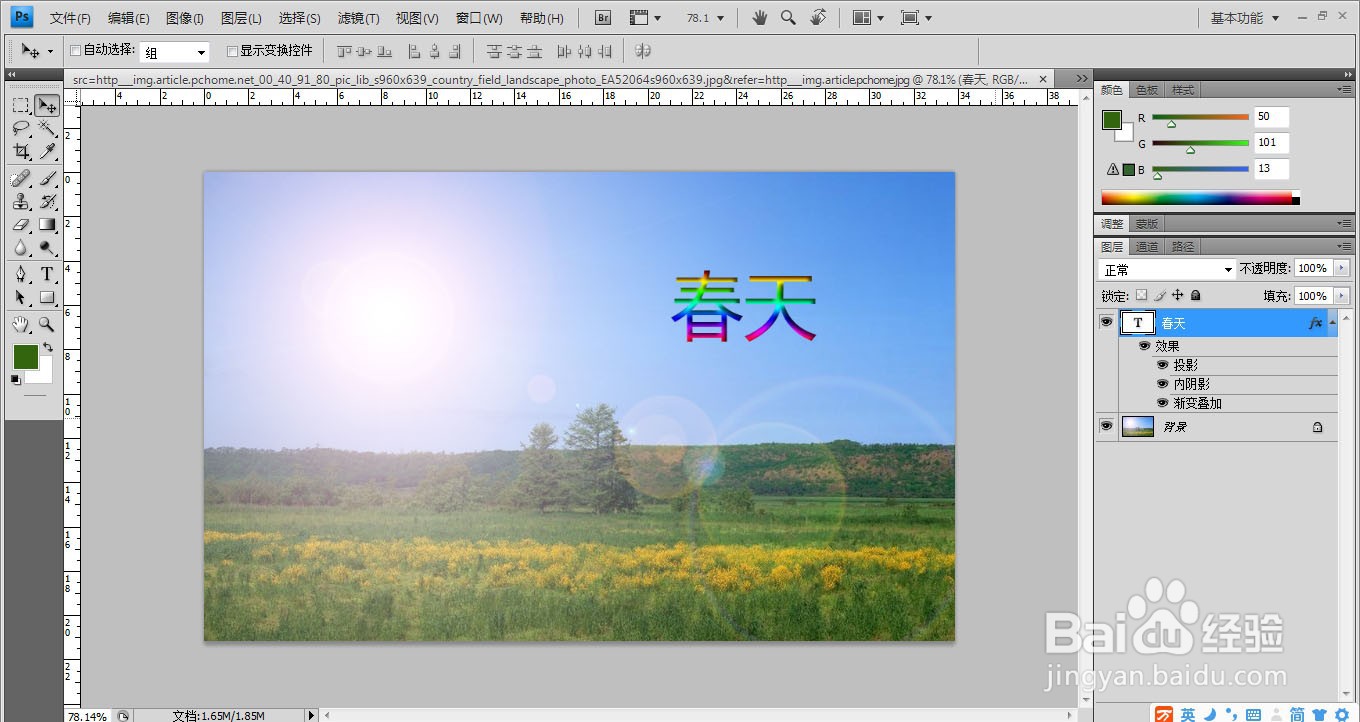Swap foreground and background colors
1360x722 pixels.
pos(48,347)
